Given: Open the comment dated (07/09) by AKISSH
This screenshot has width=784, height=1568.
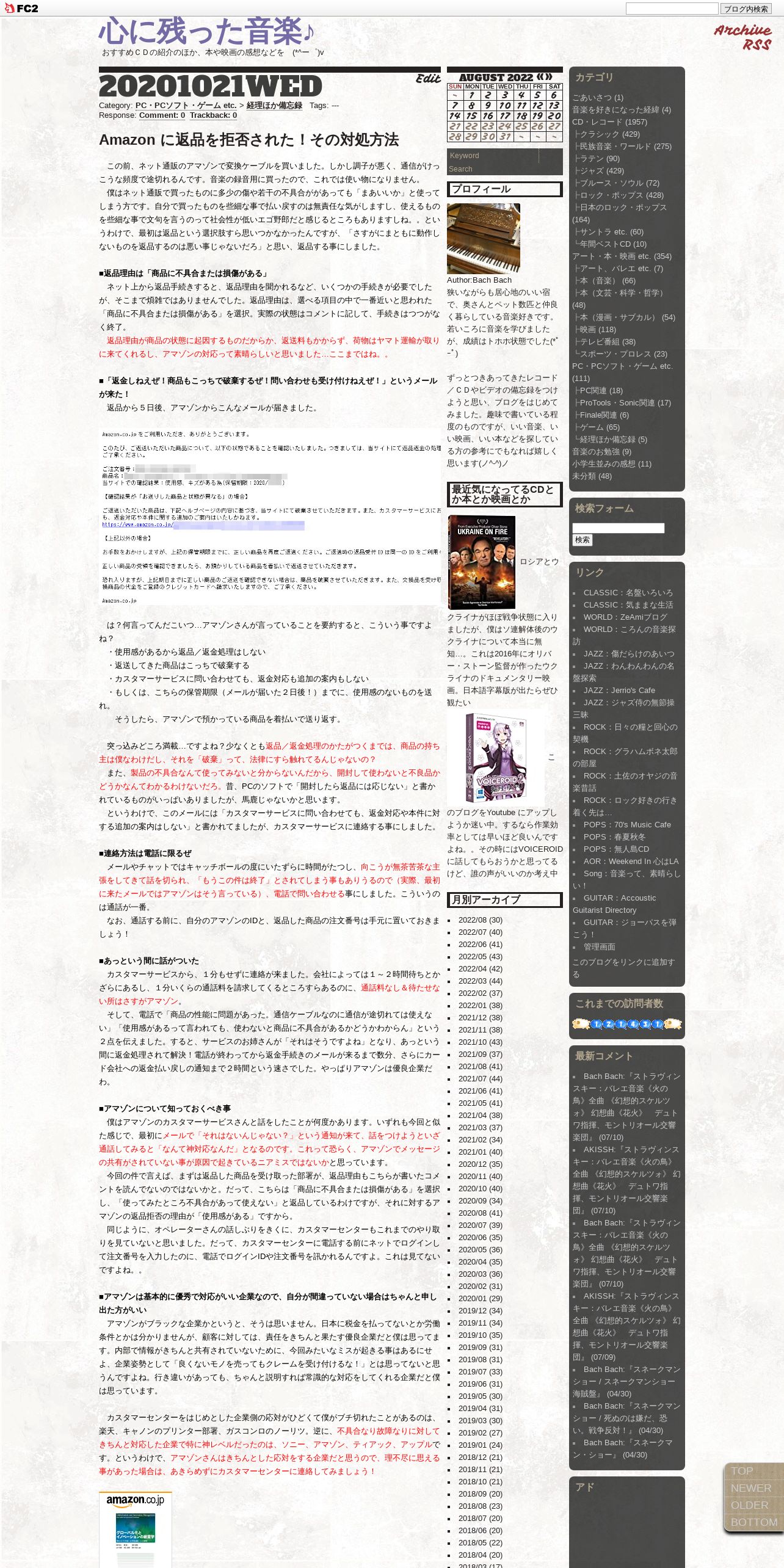Looking at the screenshot, I should click(x=626, y=1327).
